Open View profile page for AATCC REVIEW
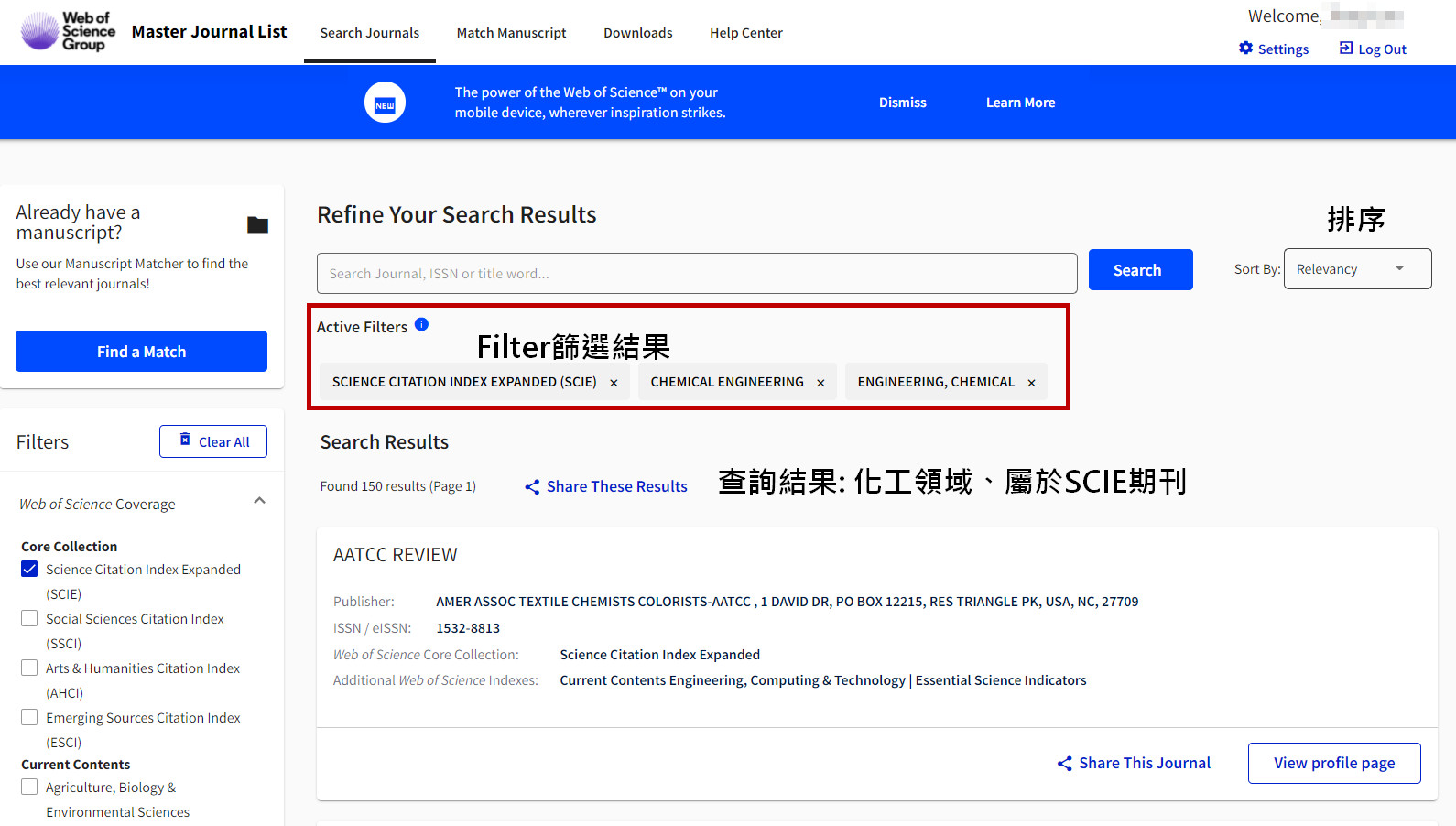The image size is (1456, 826). click(1334, 763)
